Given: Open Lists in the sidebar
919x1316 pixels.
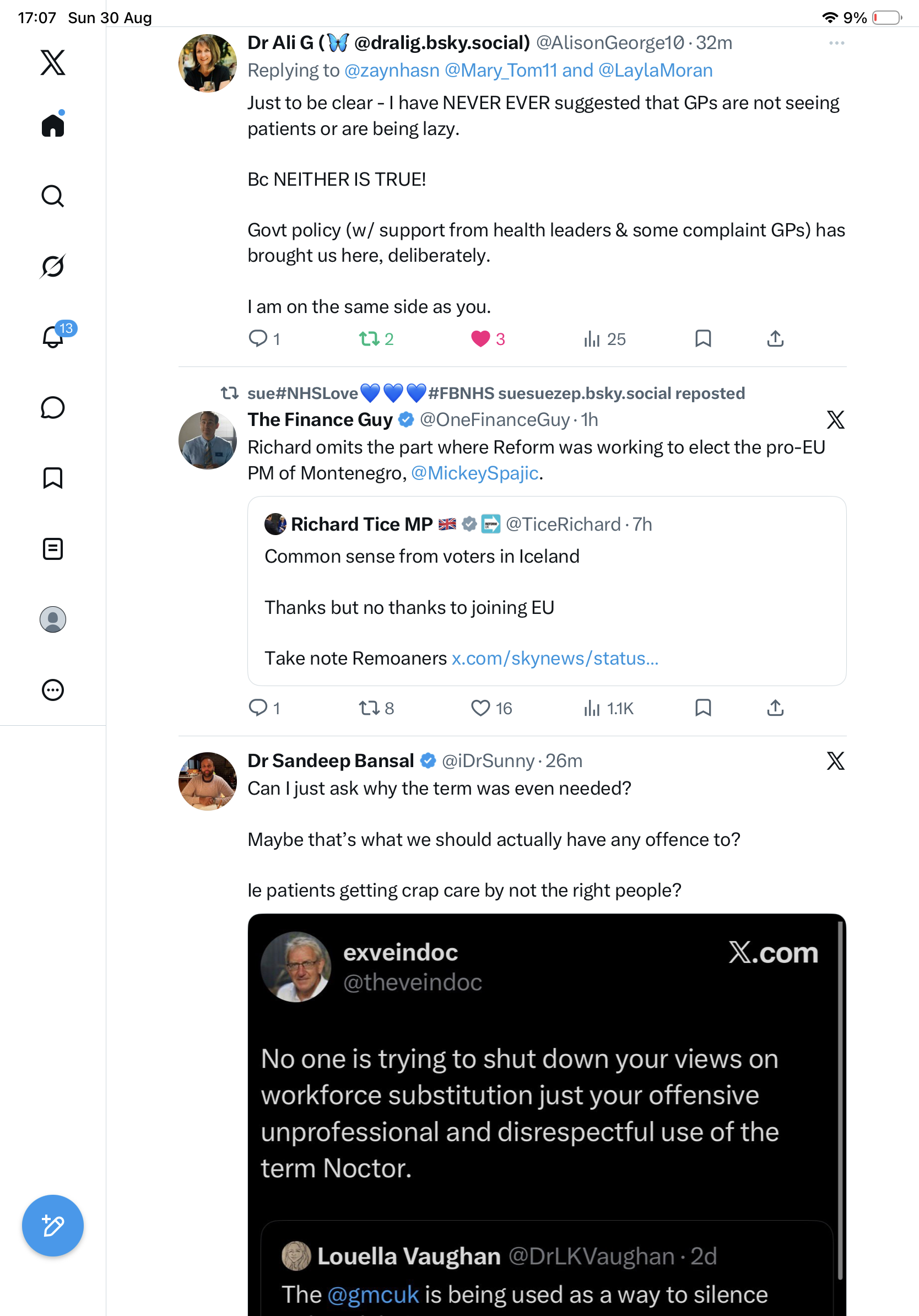Looking at the screenshot, I should coord(53,548).
